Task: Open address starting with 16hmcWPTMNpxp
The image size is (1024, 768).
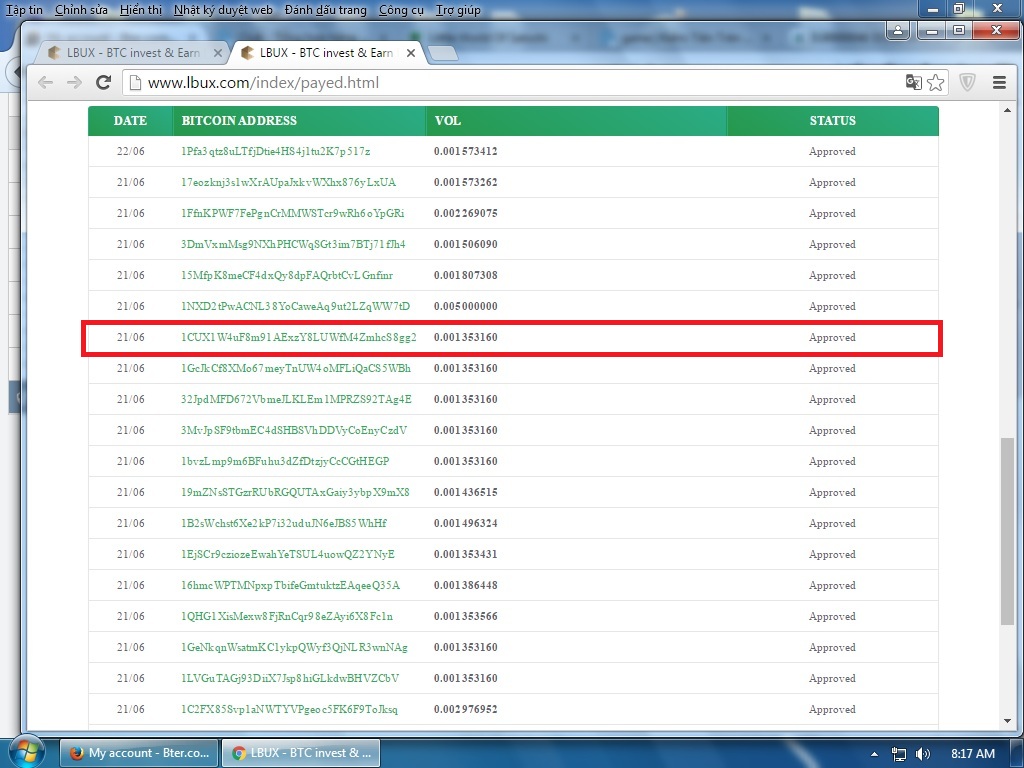Action: pos(291,586)
